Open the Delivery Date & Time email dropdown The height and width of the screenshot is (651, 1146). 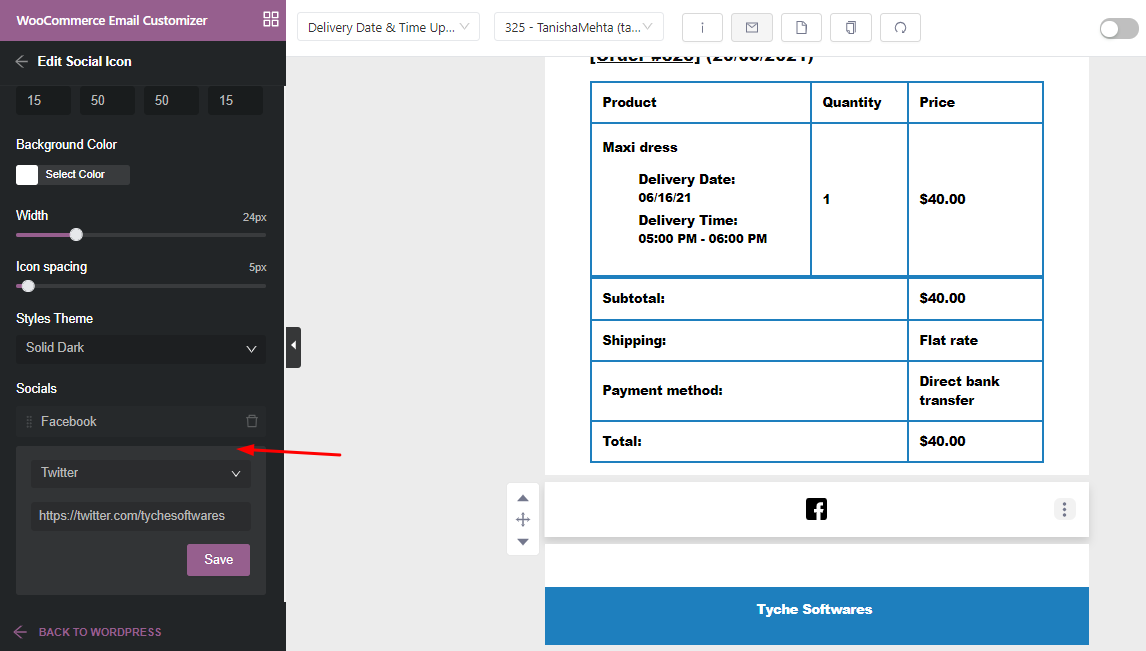coord(388,28)
